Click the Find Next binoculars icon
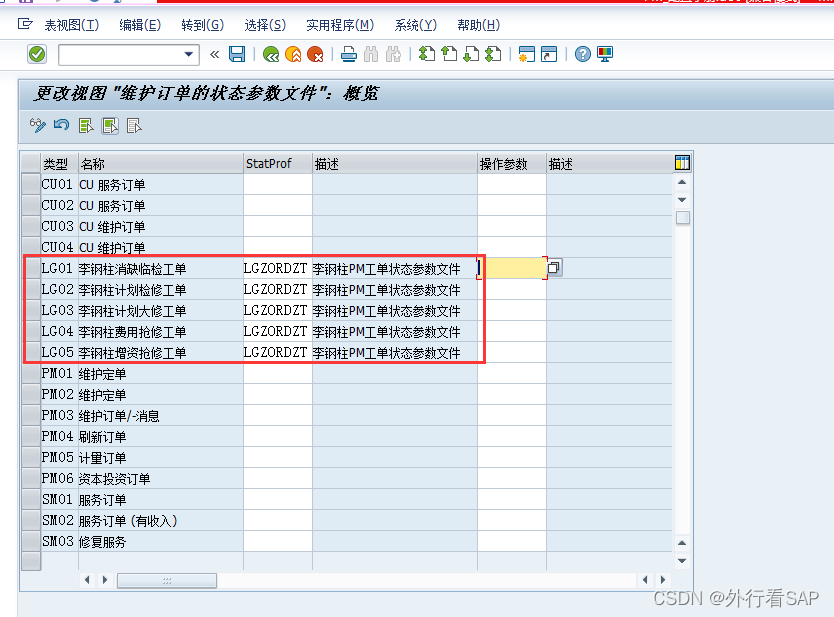The width and height of the screenshot is (834, 617). (394, 54)
